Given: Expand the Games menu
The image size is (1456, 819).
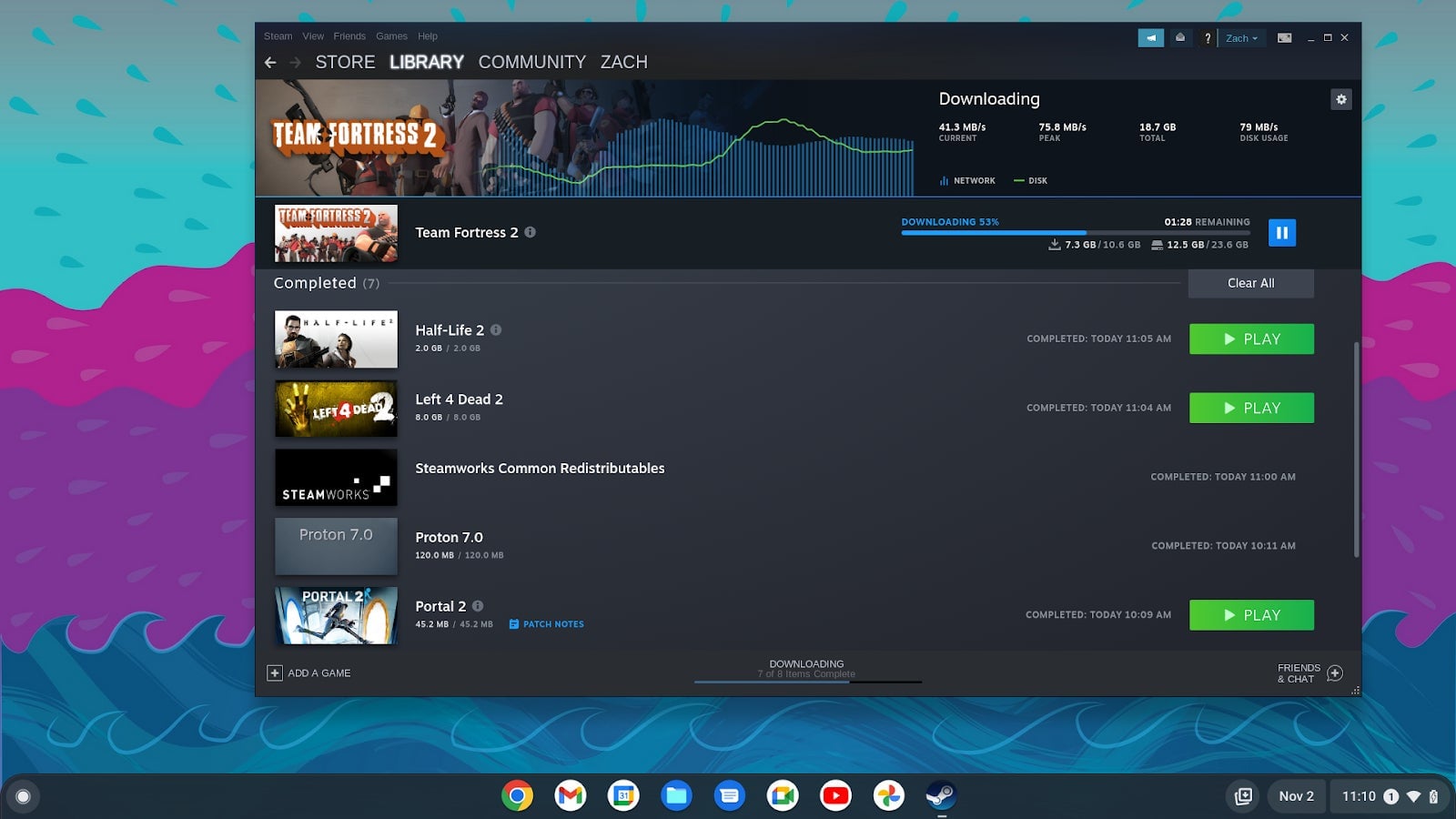Looking at the screenshot, I should click(391, 35).
